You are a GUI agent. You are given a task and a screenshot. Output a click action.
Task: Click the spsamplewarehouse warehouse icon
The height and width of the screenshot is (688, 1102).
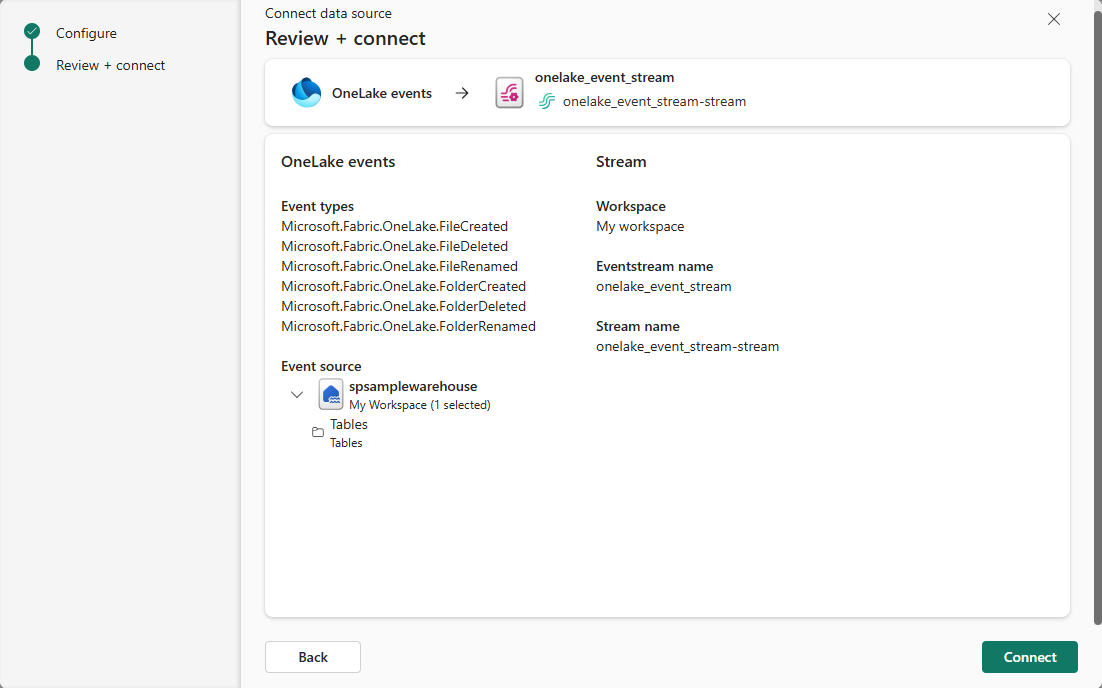[331, 394]
